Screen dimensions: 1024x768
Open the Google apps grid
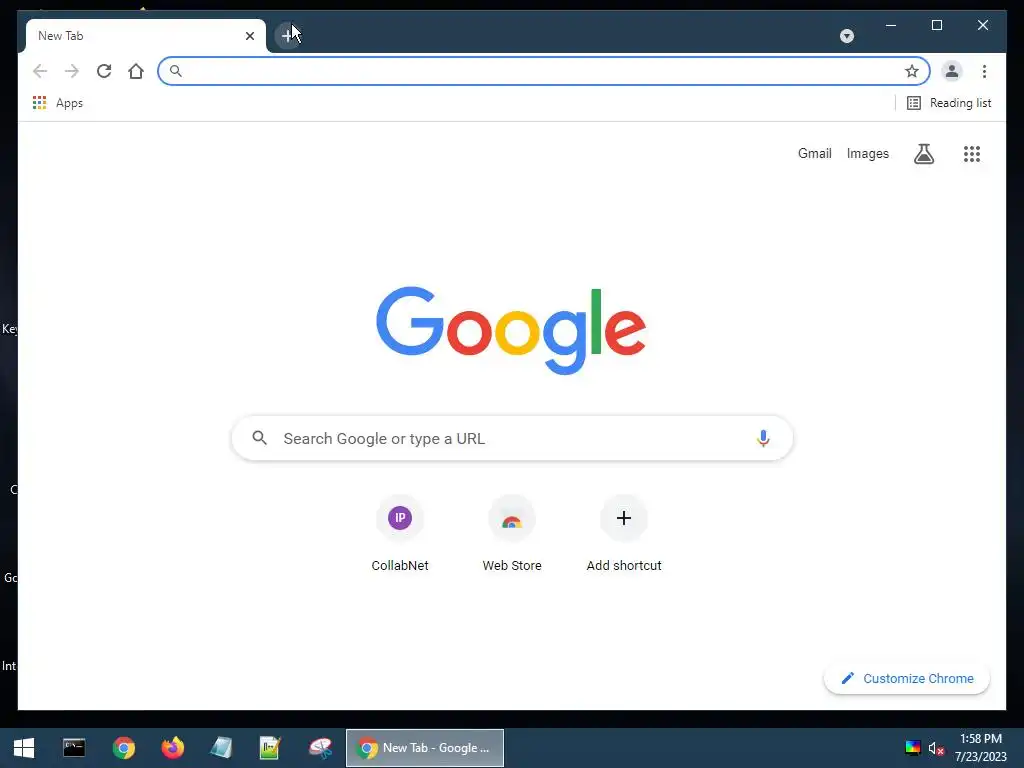click(x=972, y=154)
